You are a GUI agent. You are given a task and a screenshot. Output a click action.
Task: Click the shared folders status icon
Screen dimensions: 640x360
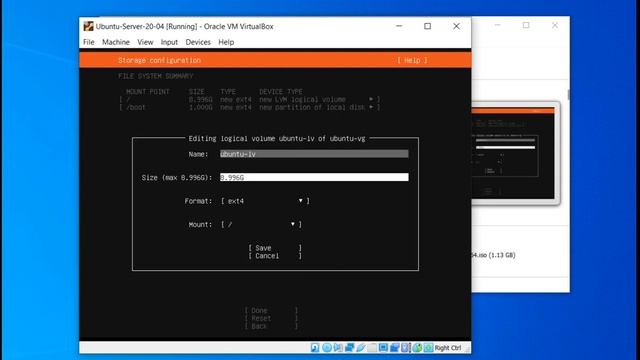point(372,348)
